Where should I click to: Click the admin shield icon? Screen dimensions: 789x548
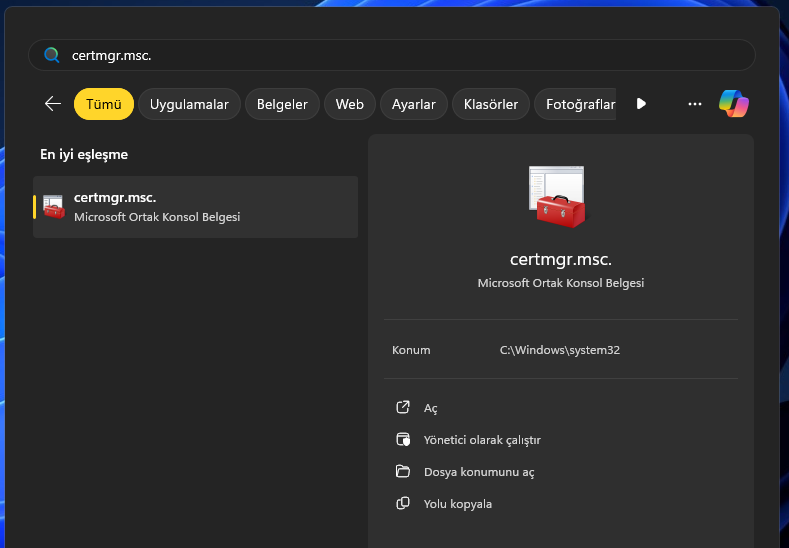[x=403, y=439]
